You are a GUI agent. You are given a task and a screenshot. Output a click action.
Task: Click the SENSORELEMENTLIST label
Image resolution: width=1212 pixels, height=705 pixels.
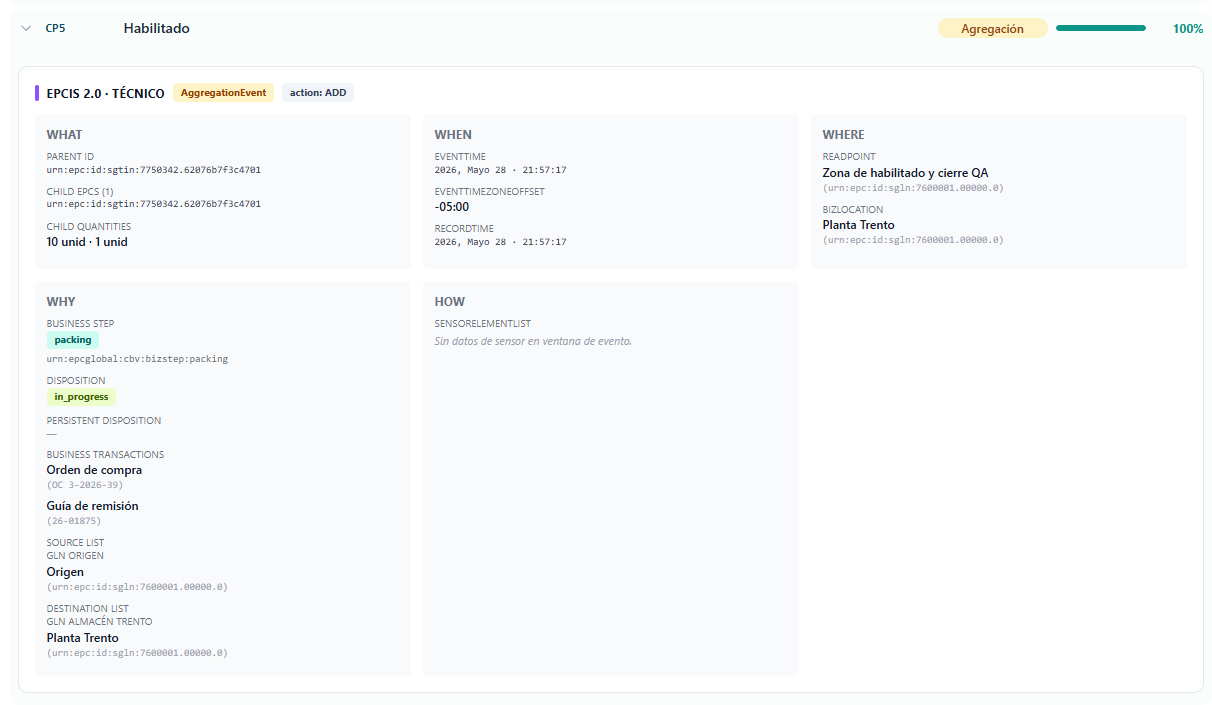482,324
